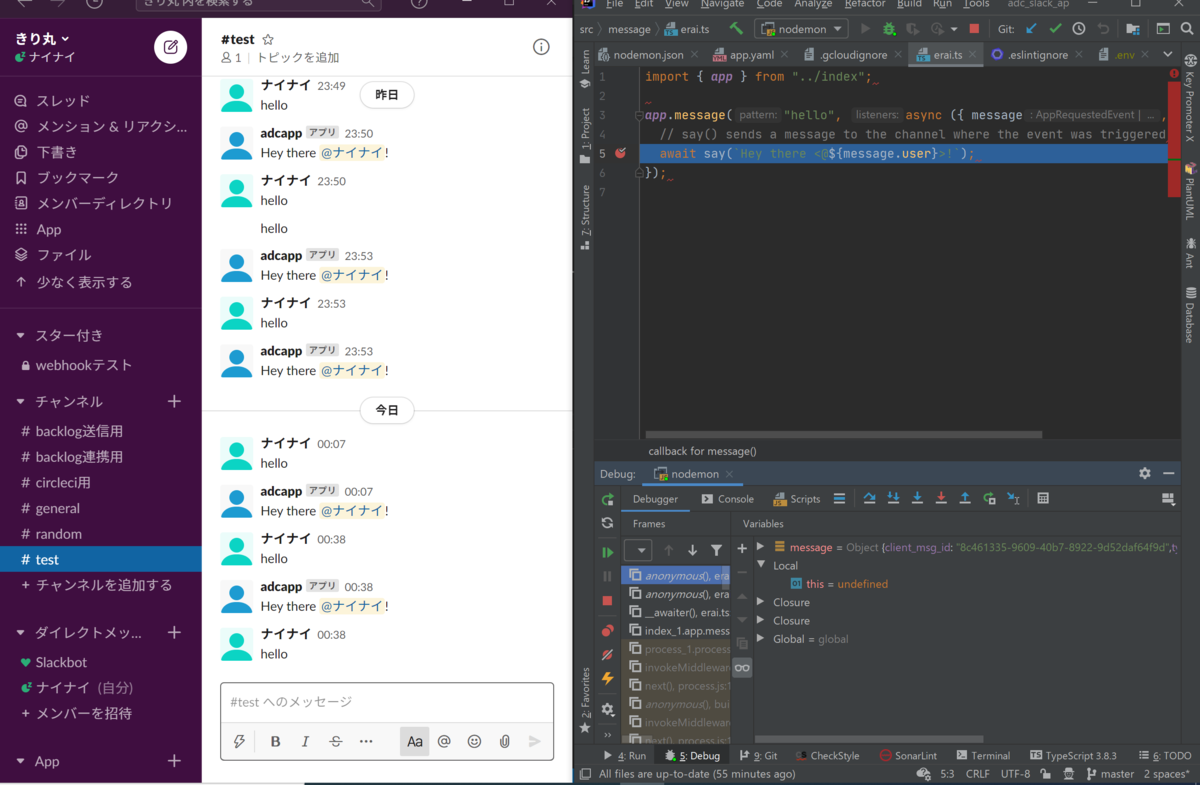
Task: Click the Slack compose new message icon
Action: pos(170,47)
